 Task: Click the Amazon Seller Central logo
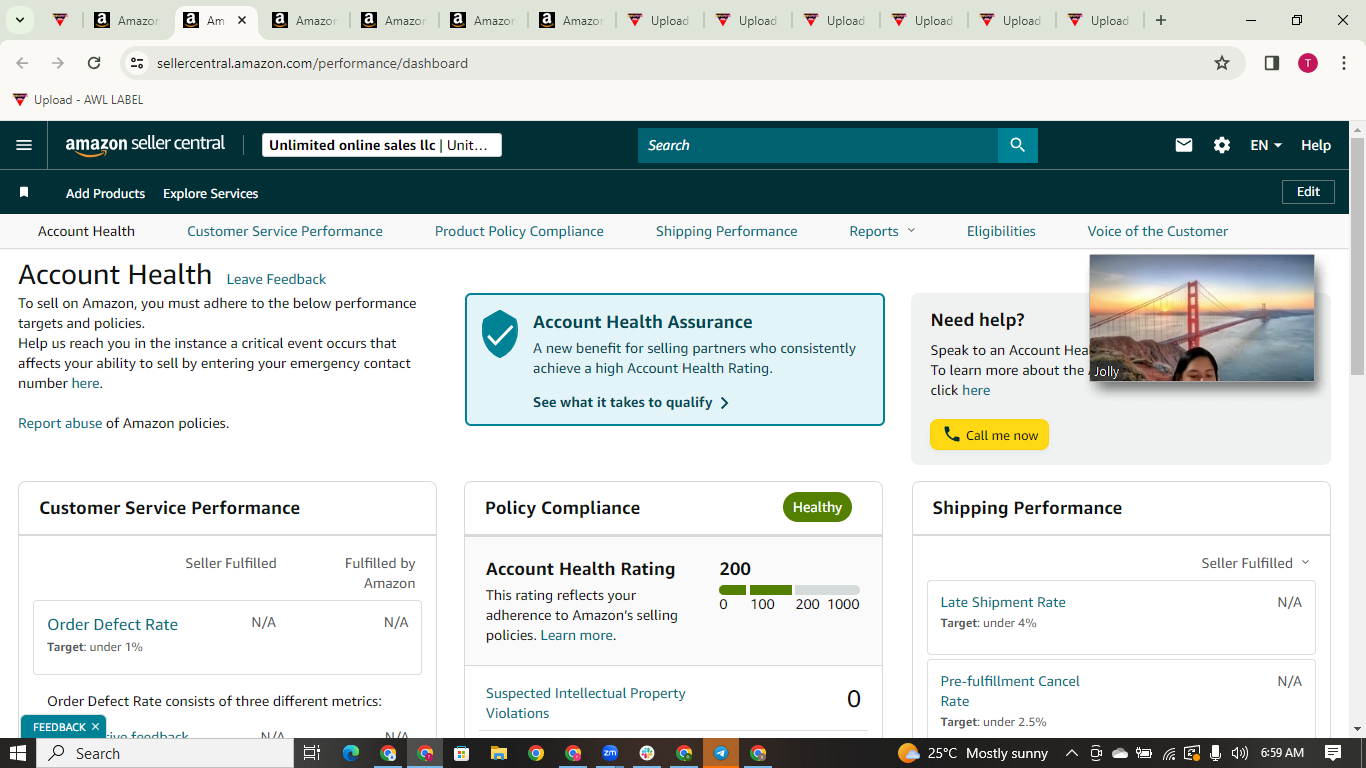pos(145,145)
